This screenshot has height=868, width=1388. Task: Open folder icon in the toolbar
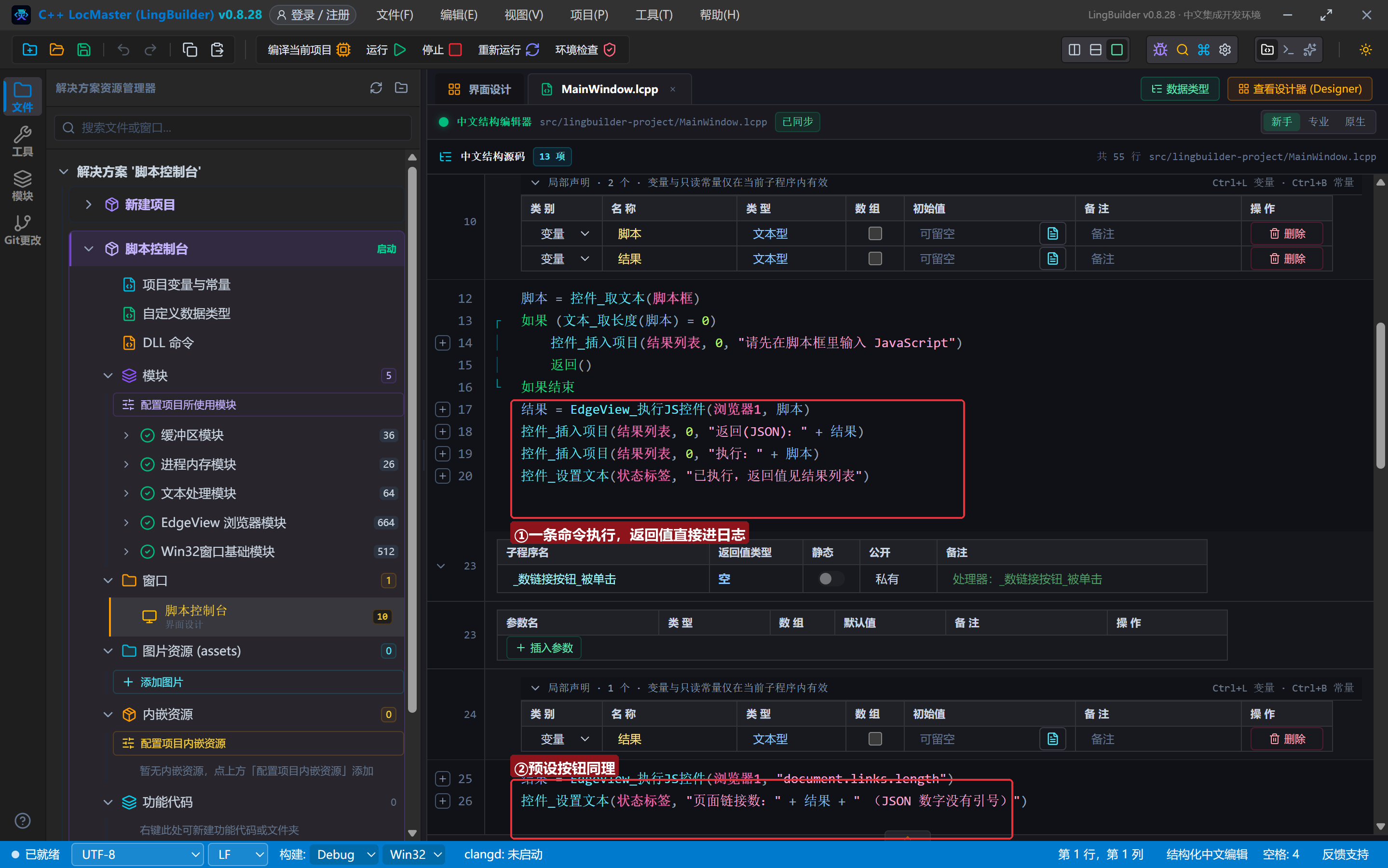coord(57,50)
